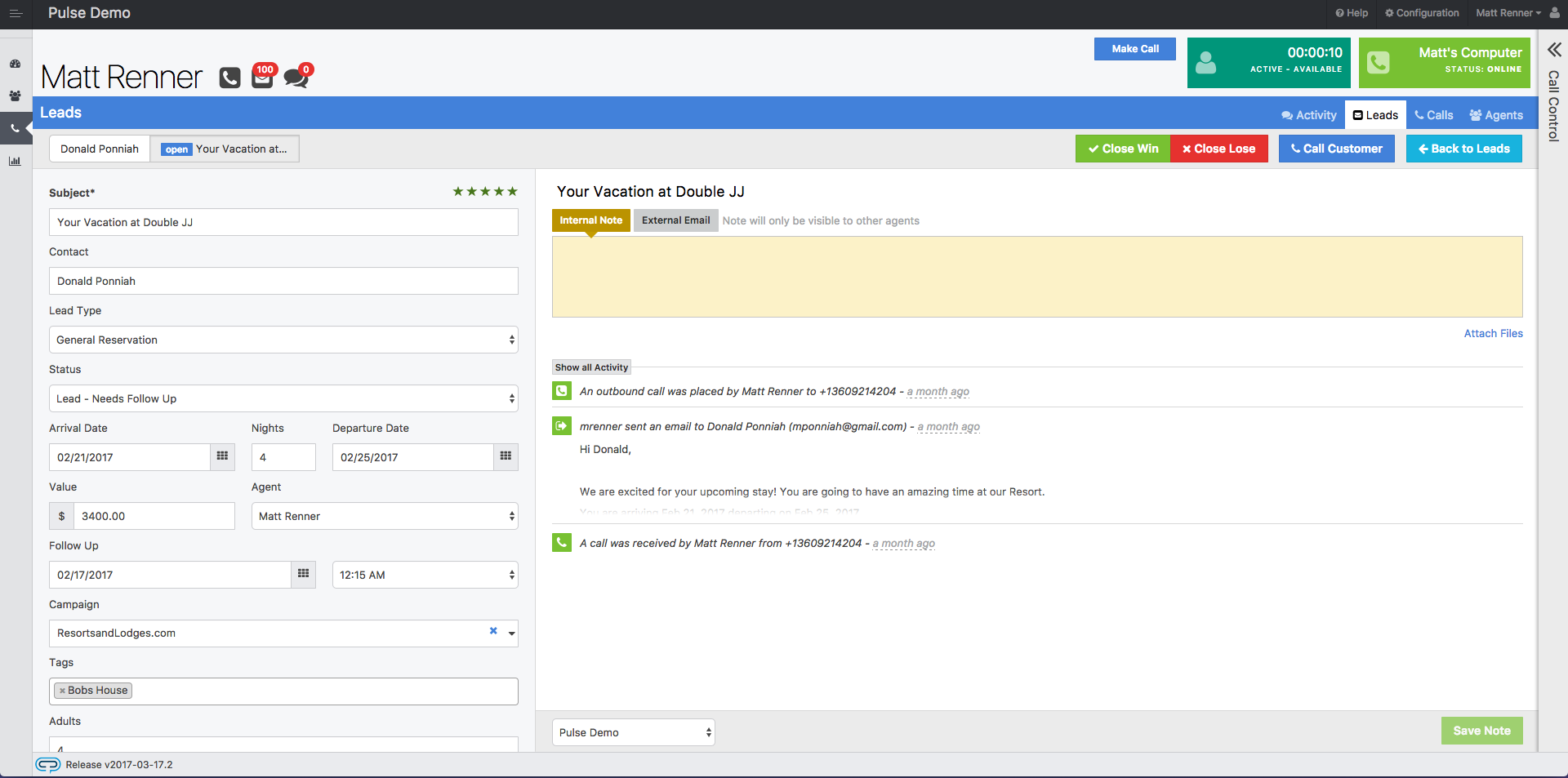The height and width of the screenshot is (778, 1568).
Task: Open the dashboard icon in left sidebar
Action: [16, 64]
